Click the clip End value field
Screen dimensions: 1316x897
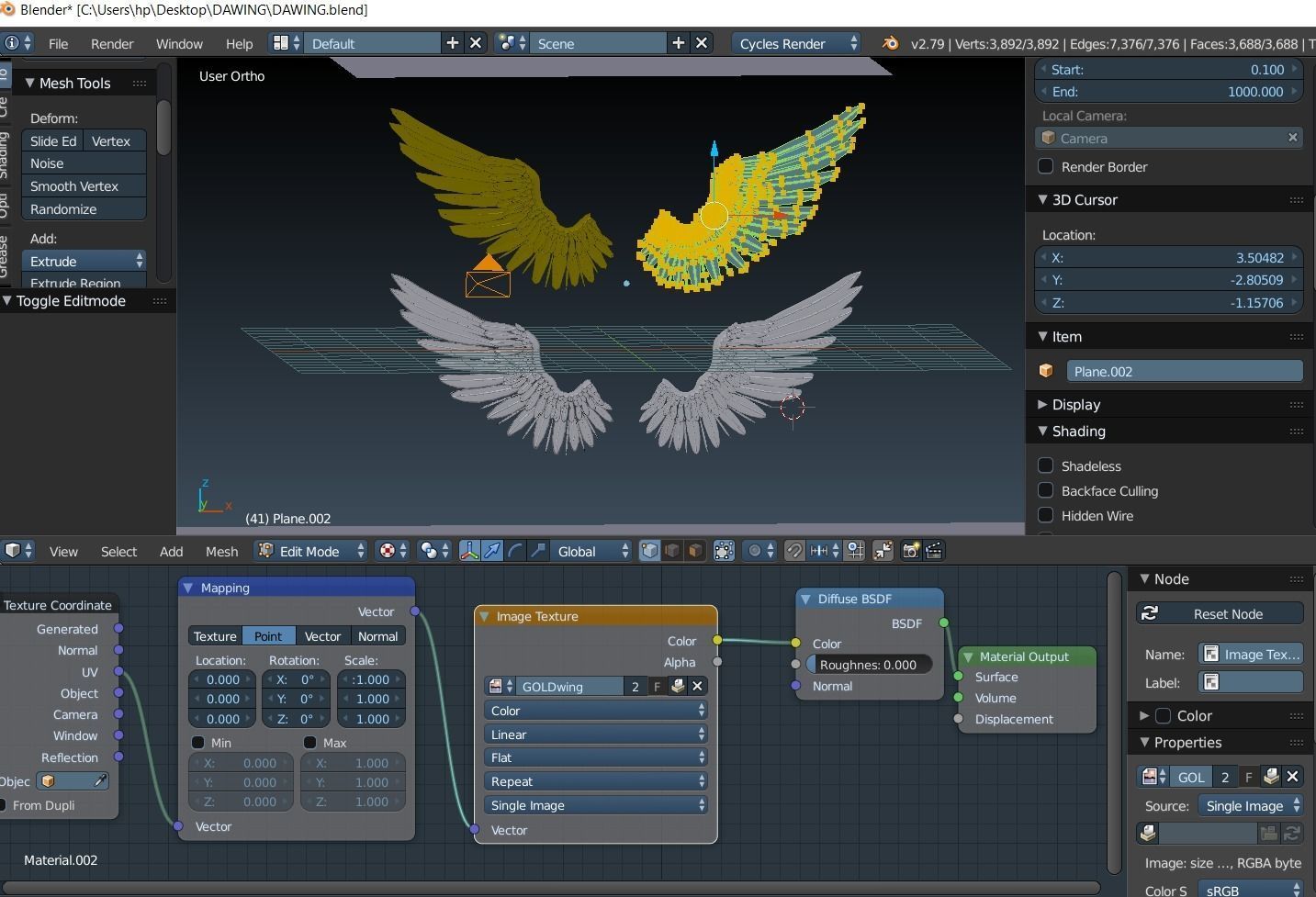[1169, 92]
